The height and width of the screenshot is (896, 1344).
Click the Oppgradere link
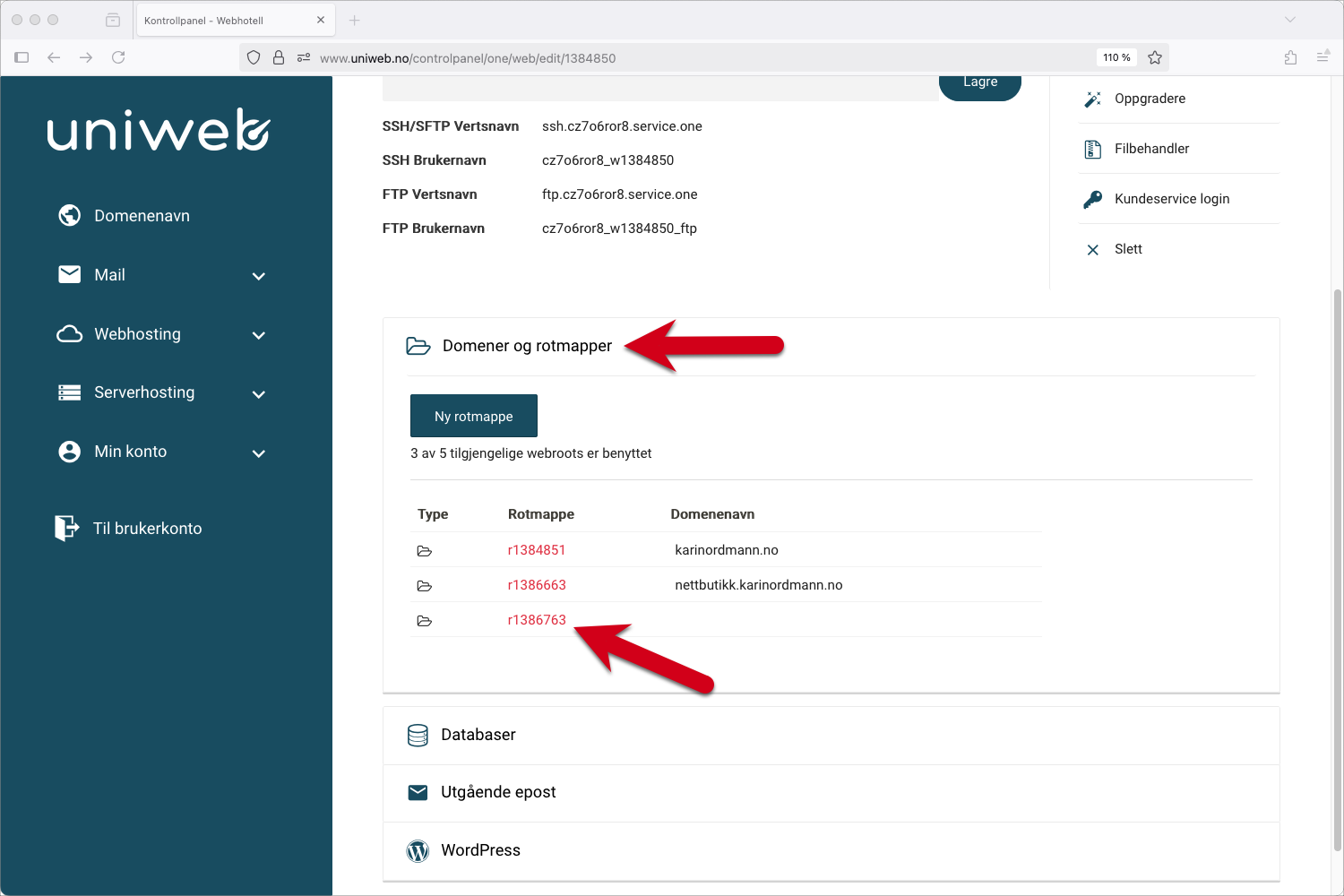pos(1150,99)
